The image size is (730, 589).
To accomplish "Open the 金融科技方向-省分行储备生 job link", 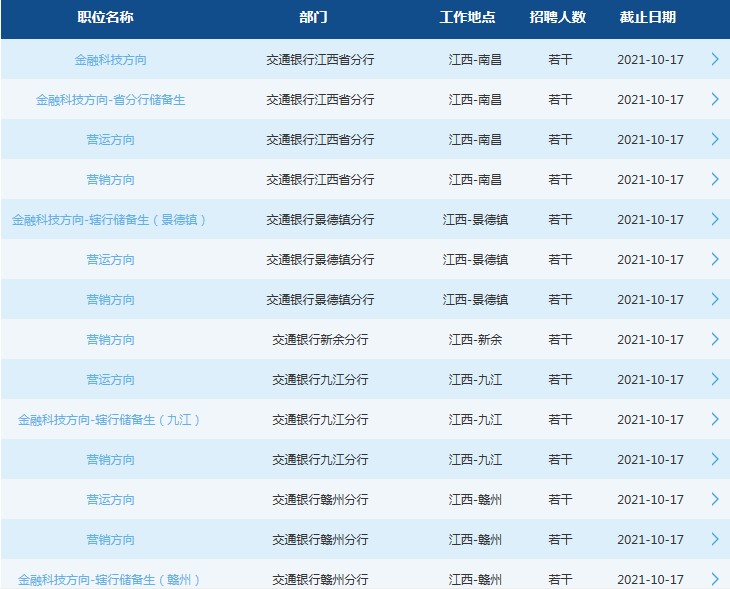I will point(110,100).
